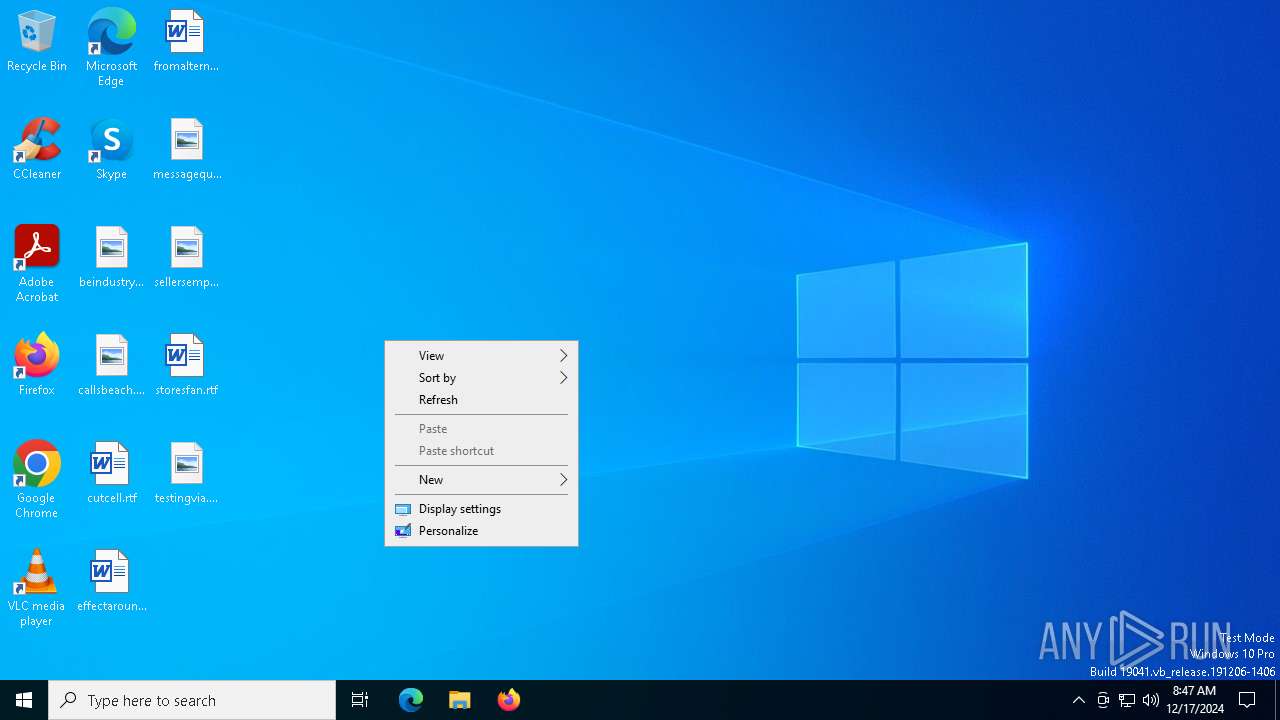Viewport: 1280px width, 720px height.
Task: Launch Firefox from the taskbar
Action: coord(509,700)
